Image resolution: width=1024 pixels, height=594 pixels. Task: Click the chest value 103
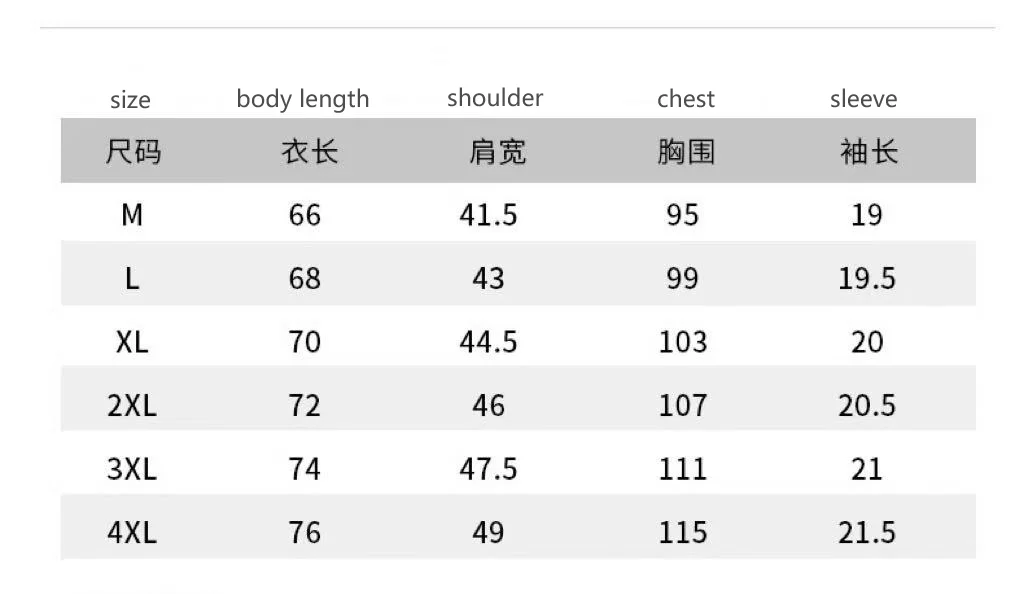[x=683, y=342]
